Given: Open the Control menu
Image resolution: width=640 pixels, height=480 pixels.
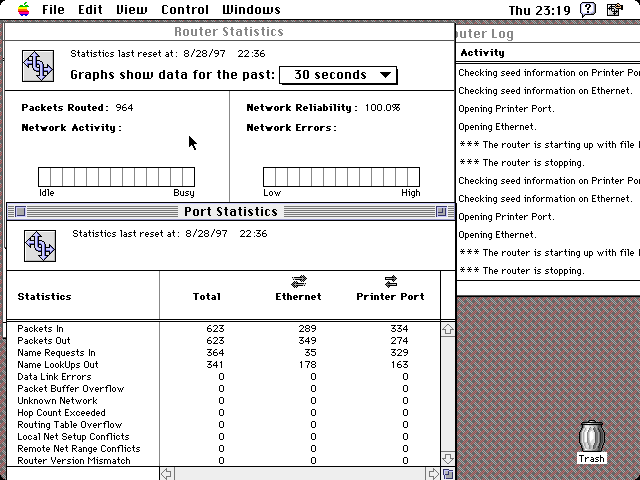Looking at the screenshot, I should [x=185, y=9].
